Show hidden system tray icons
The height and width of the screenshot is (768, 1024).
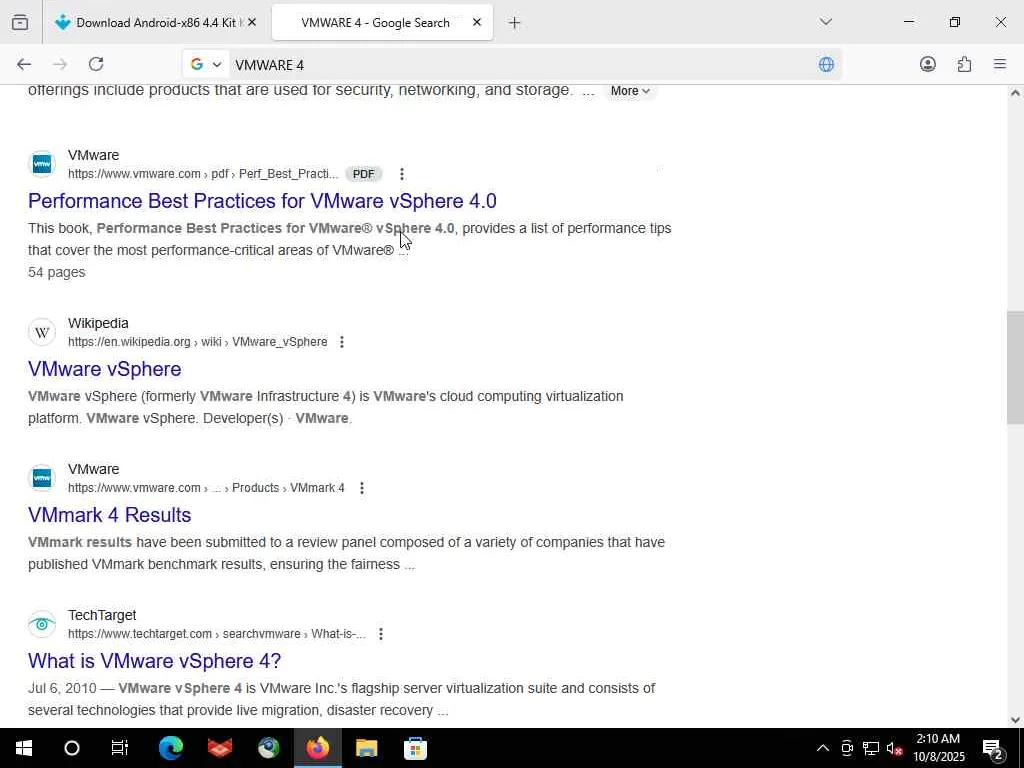[x=823, y=748]
